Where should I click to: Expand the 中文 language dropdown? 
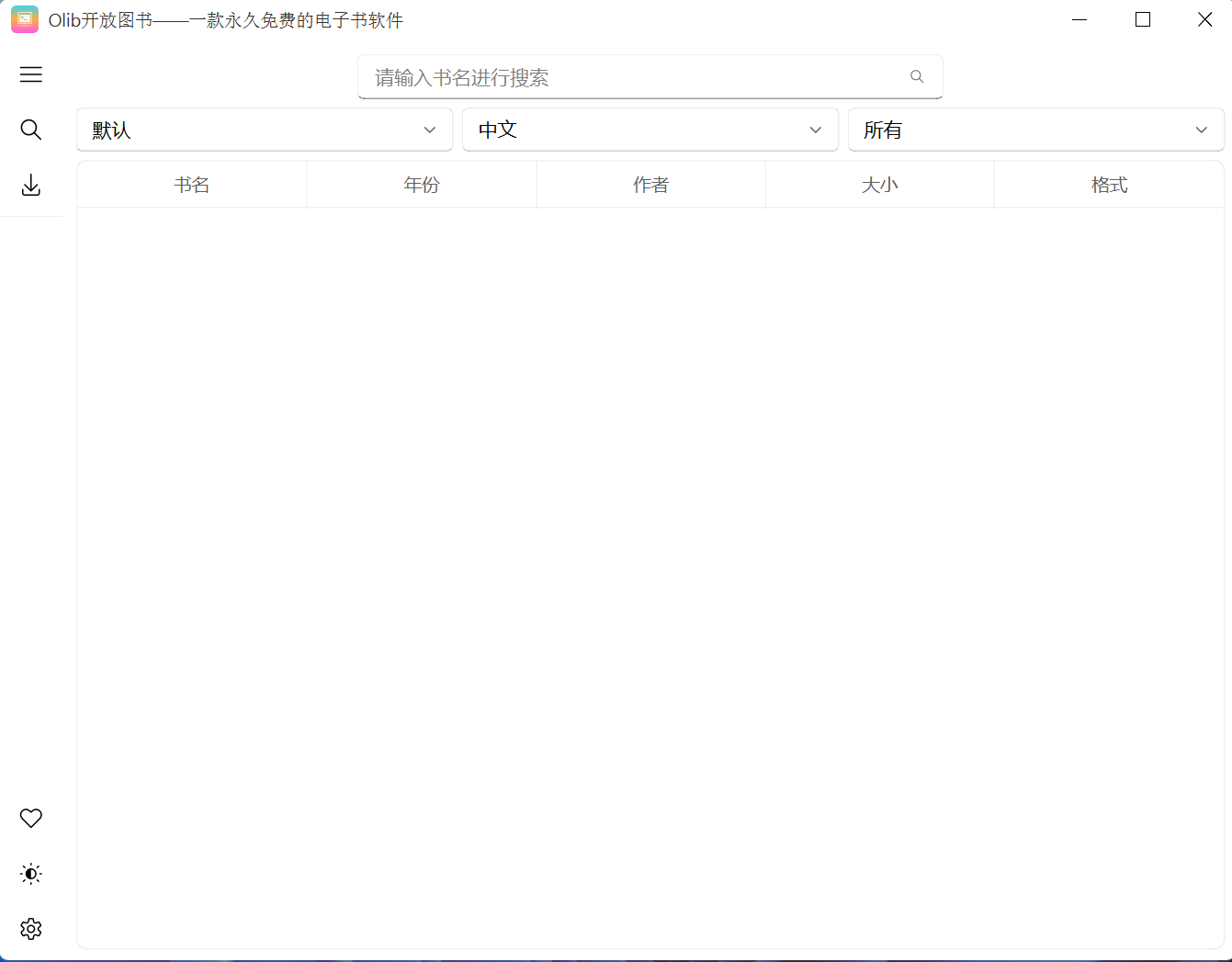tap(650, 130)
